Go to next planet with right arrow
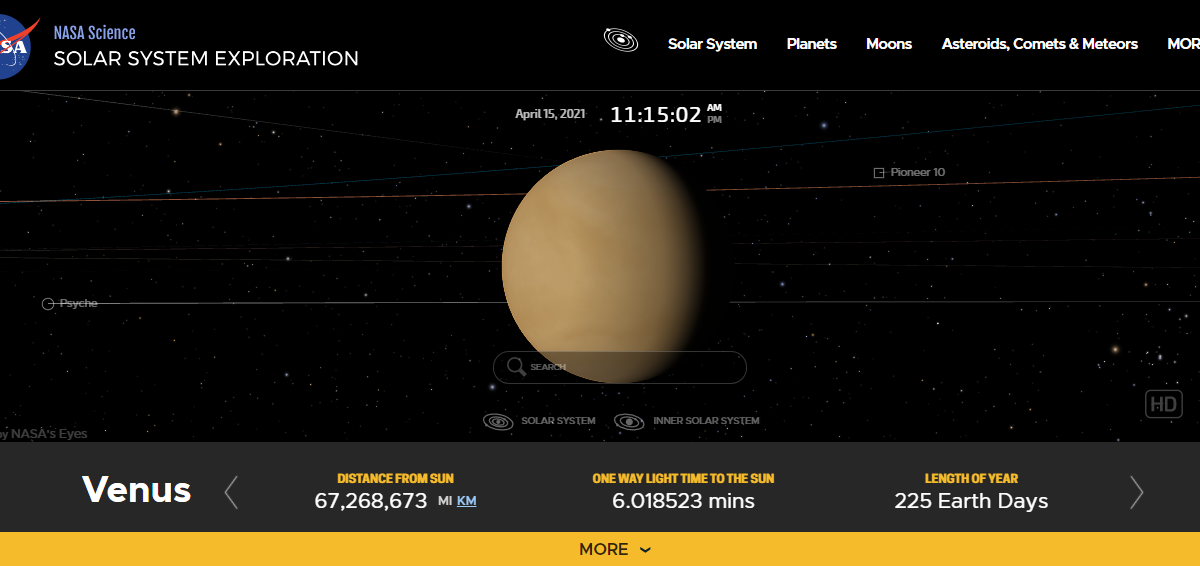 point(1136,492)
